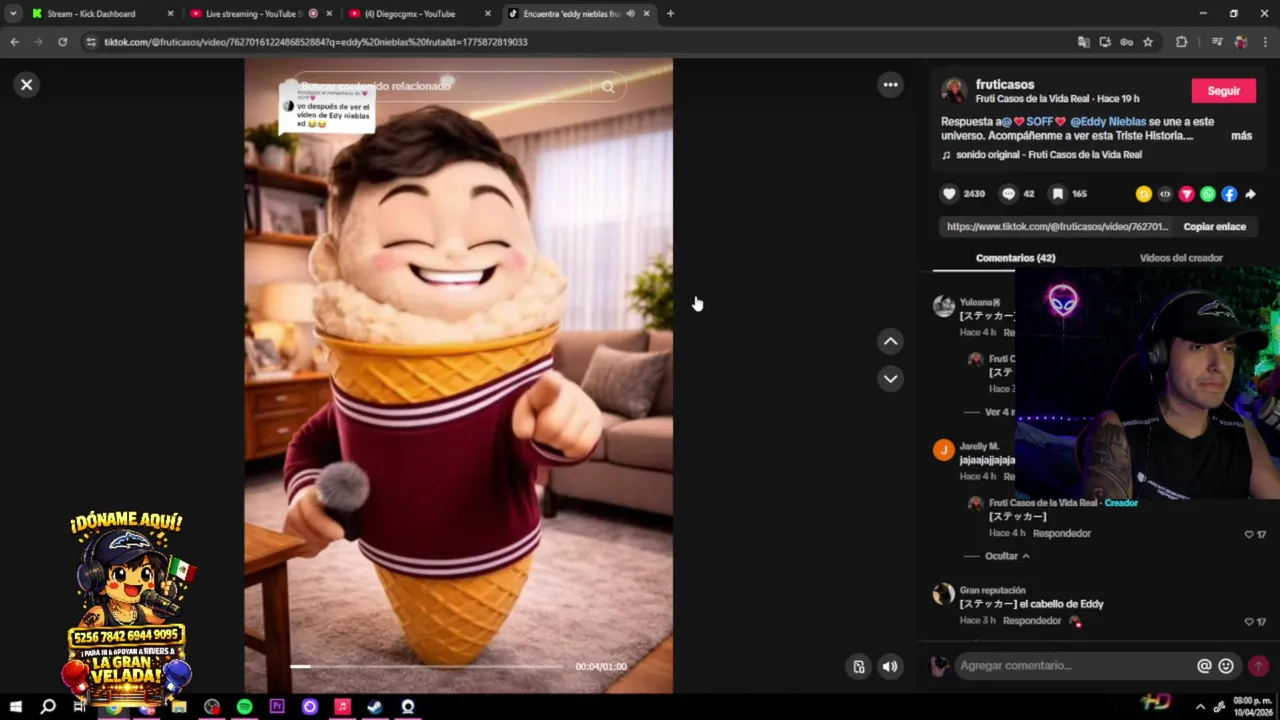Viewport: 1280px width, 720px height.
Task: Show hidden system tray icons
Action: (x=1200, y=707)
